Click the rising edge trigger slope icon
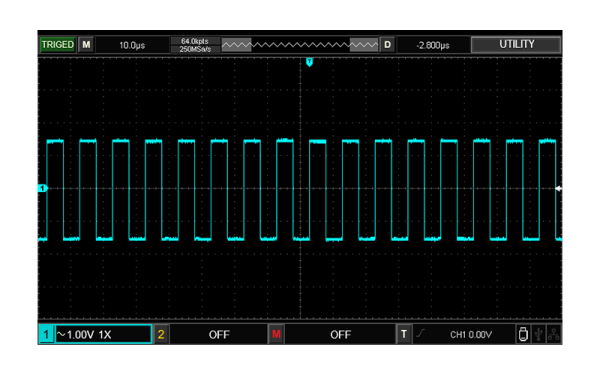 point(420,334)
